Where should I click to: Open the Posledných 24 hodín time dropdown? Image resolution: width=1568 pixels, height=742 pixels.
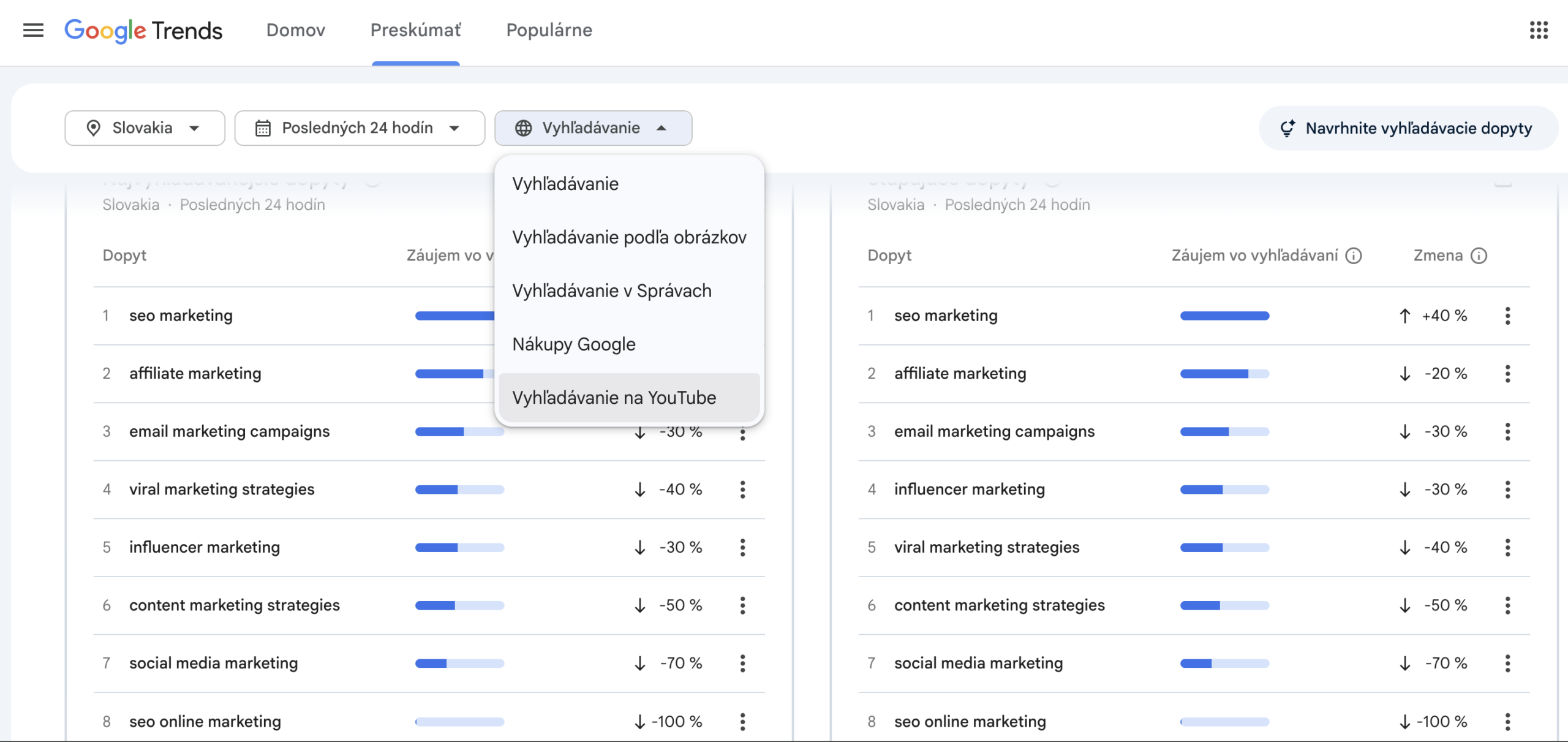[x=360, y=128]
